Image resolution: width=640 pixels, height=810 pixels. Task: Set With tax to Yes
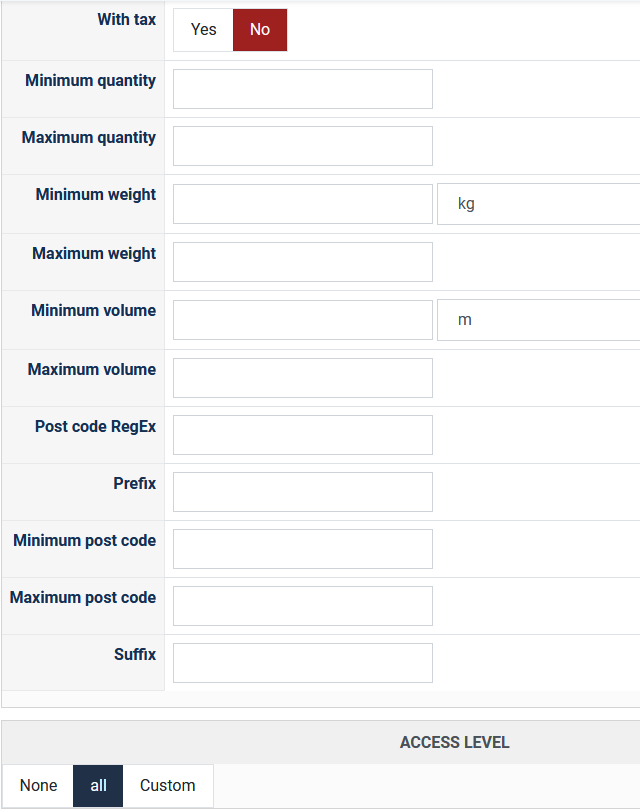[x=203, y=30]
